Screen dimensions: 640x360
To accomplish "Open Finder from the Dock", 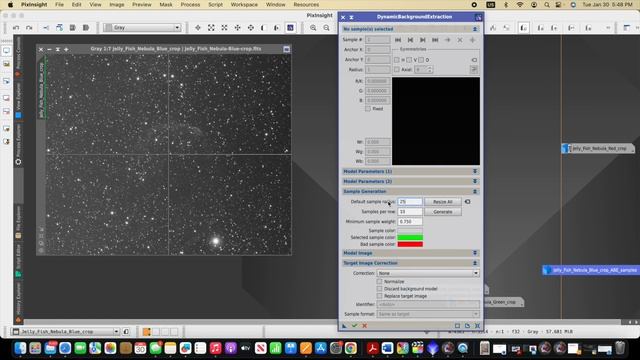I will pyautogui.click(x=20, y=348).
